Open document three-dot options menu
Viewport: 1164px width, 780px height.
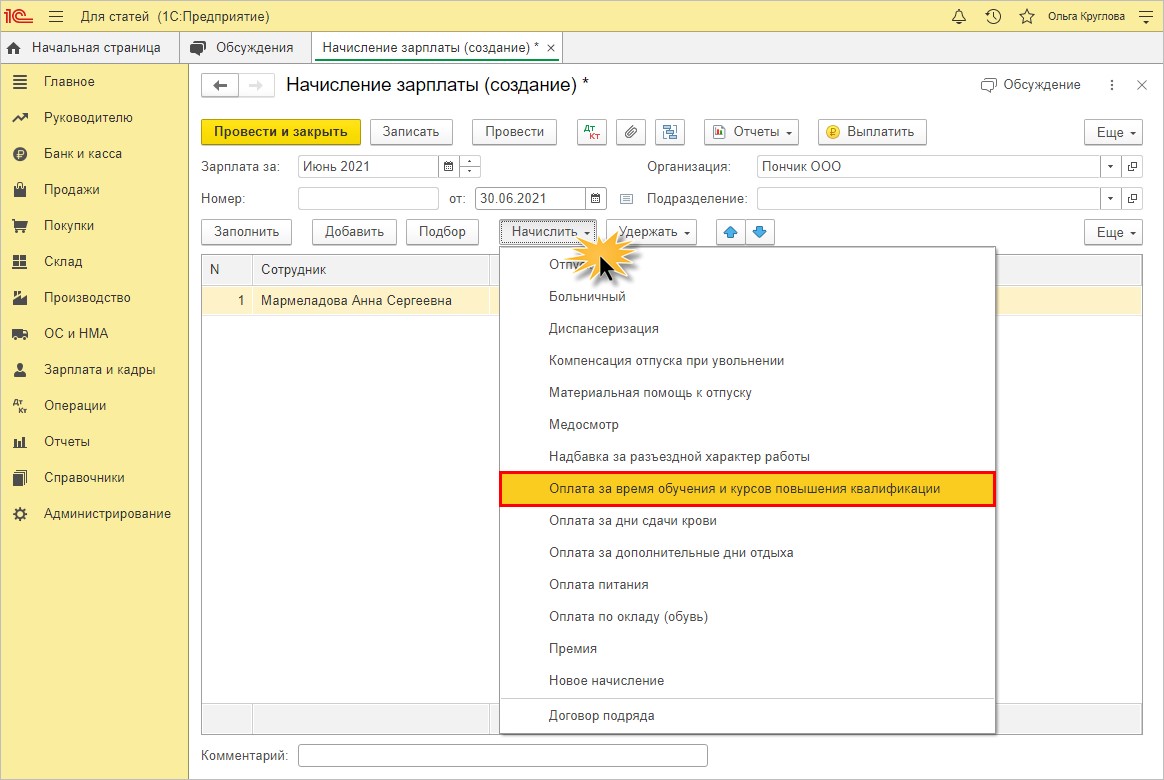1111,85
